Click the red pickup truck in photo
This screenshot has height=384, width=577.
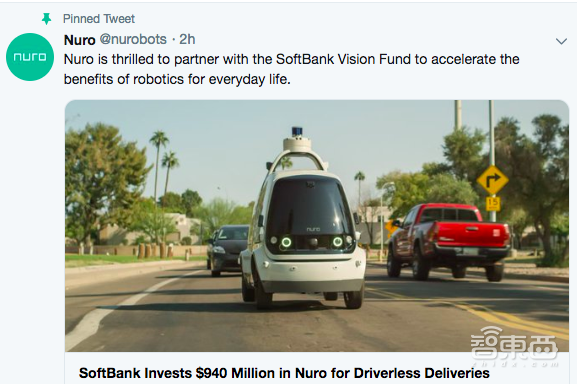click(449, 242)
